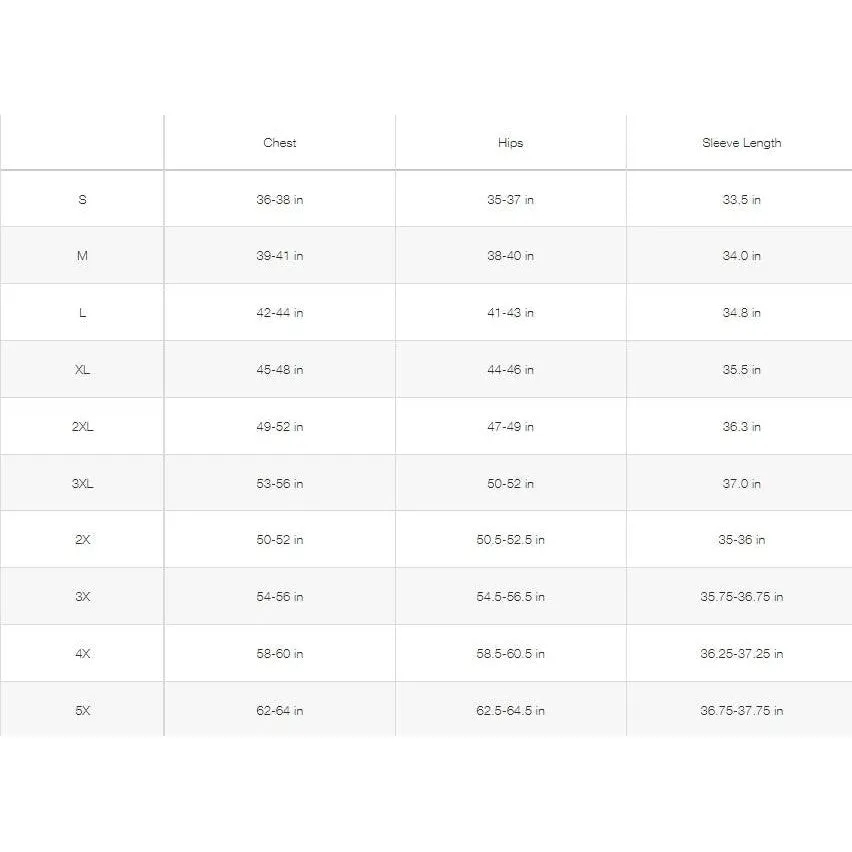Select the 2X size row label
852x852 pixels.
(x=82, y=540)
